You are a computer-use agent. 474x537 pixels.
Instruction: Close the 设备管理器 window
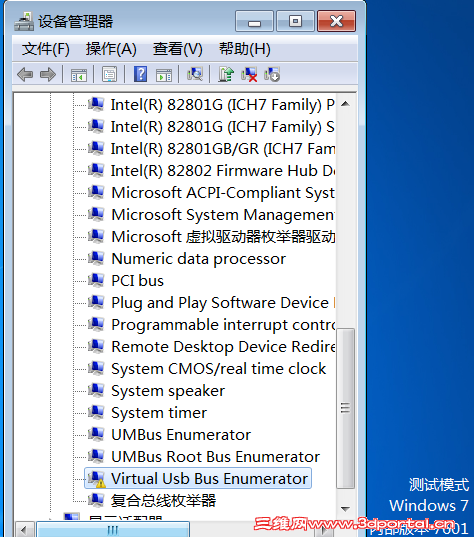336,21
